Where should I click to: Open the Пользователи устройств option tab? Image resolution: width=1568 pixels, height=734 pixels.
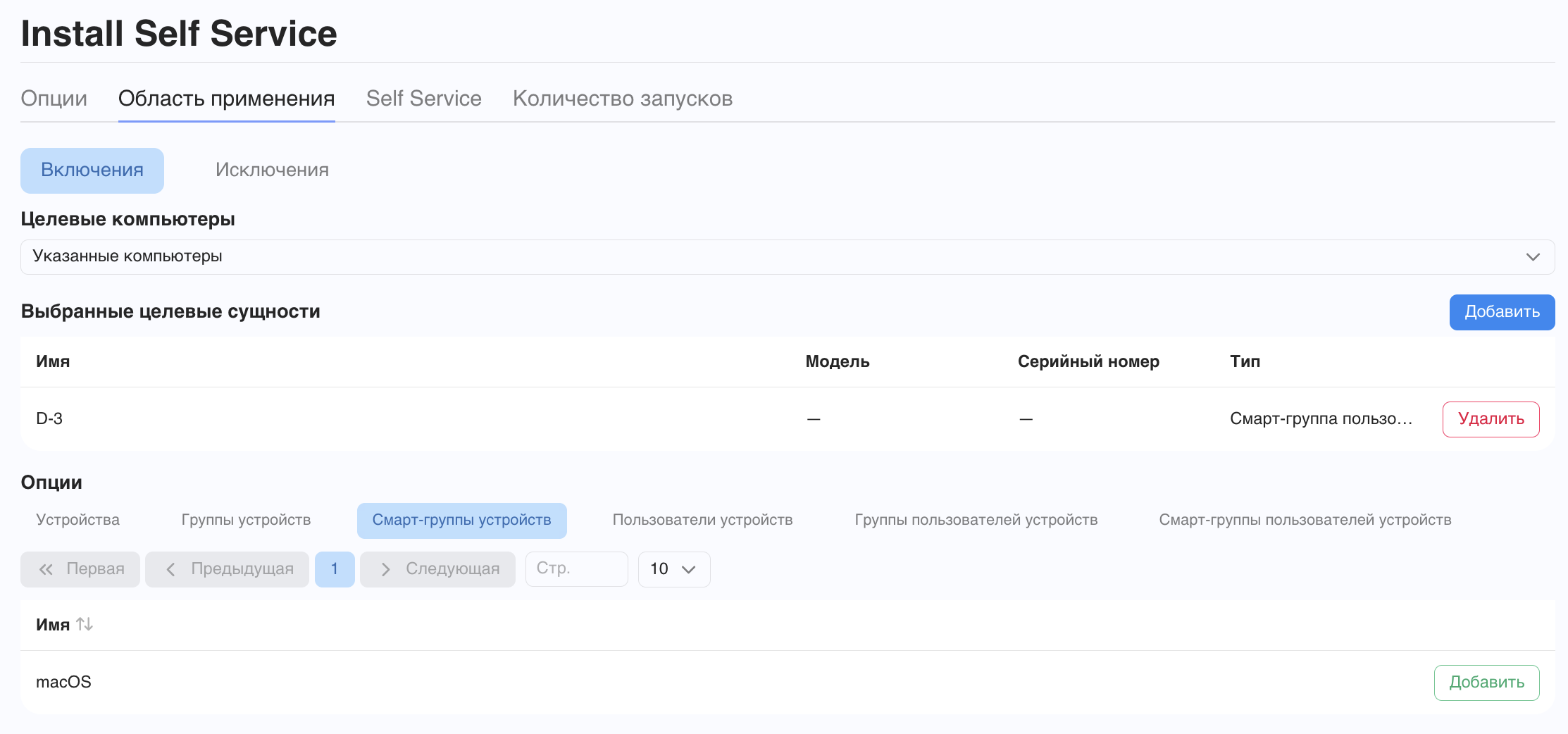coord(703,521)
